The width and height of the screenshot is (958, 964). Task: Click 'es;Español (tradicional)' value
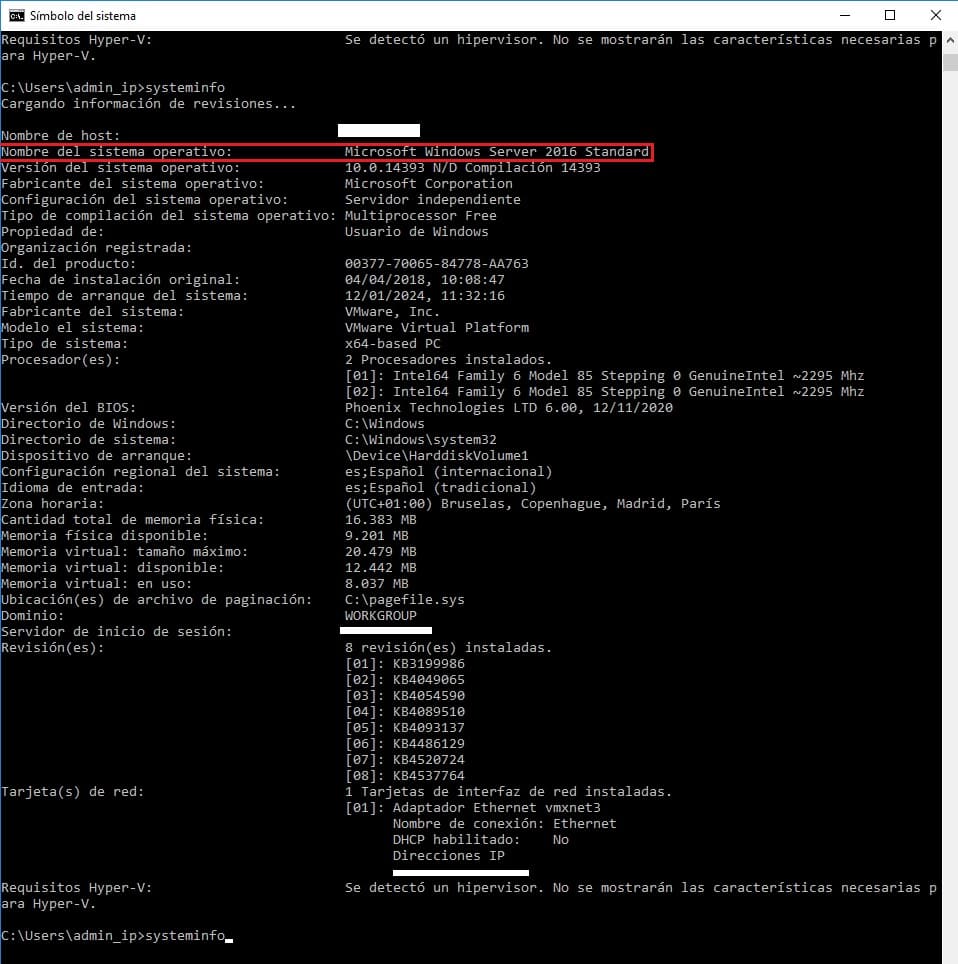coord(440,487)
